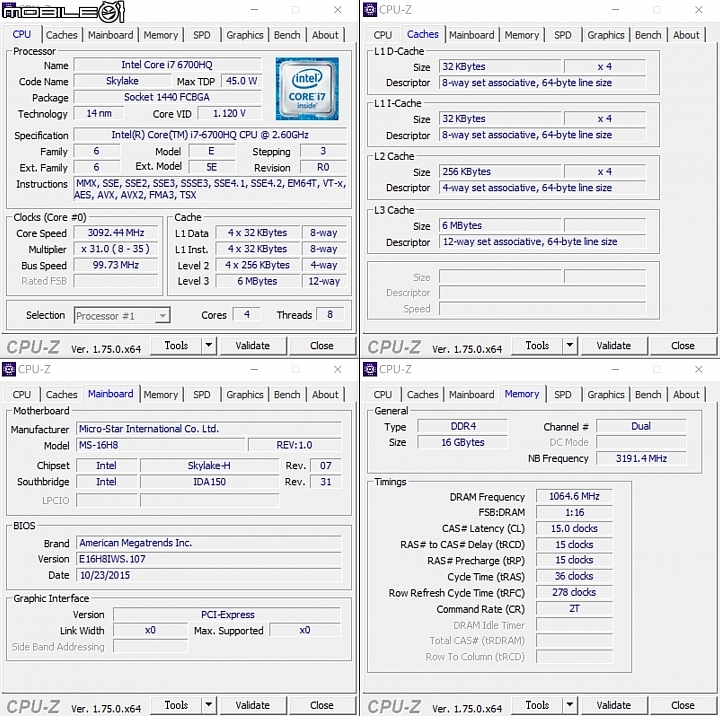Screen dimensions: 720x716
Task: Click the Multiplier value x 31.0
Action: tap(116, 249)
